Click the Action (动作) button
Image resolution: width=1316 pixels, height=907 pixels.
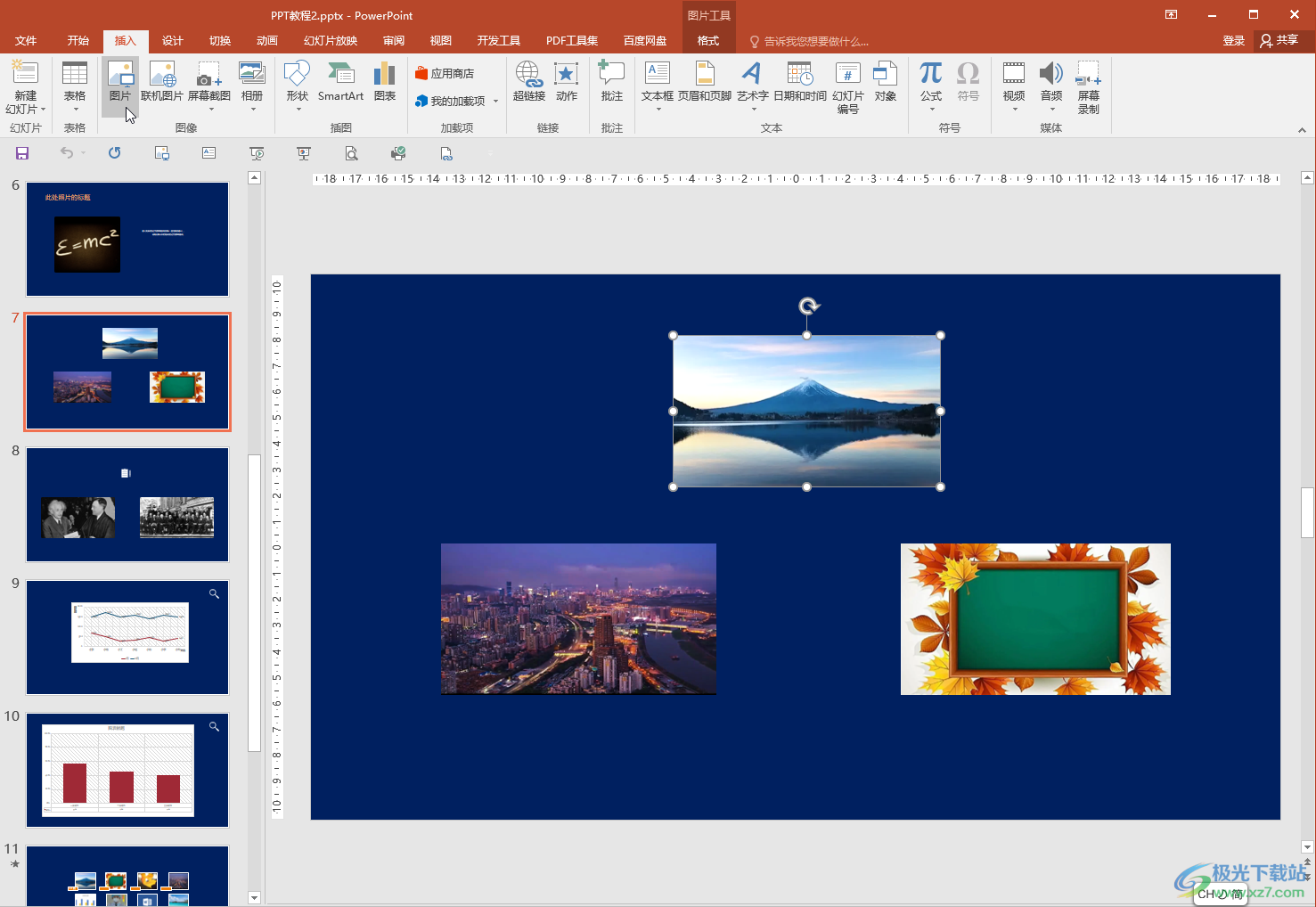point(567,81)
